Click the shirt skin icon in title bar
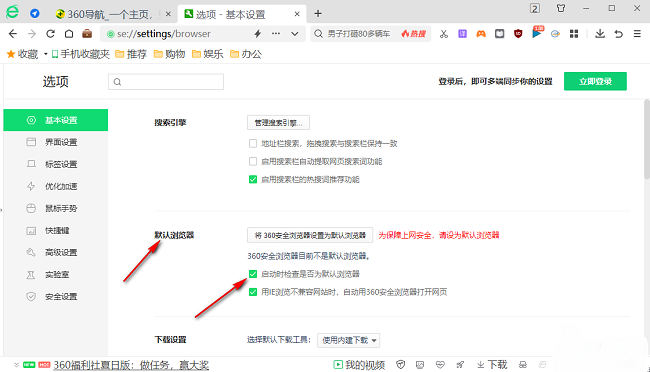Image resolution: width=650 pixels, height=372 pixels. pos(561,8)
